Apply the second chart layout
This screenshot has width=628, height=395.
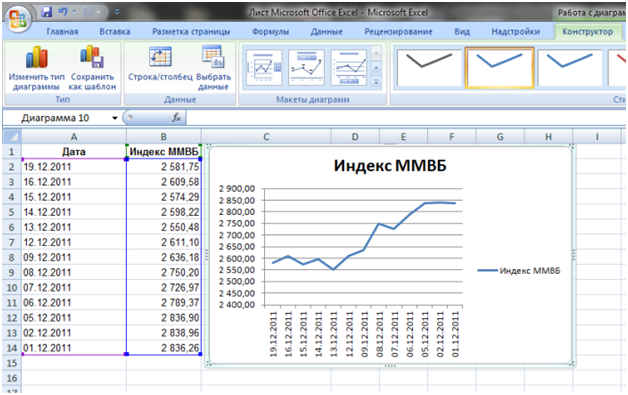(306, 67)
